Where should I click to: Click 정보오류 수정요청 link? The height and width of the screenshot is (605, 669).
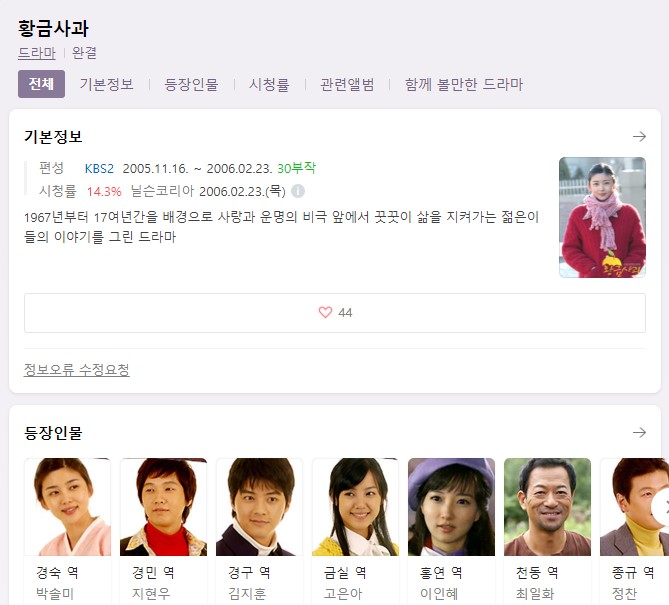77,369
